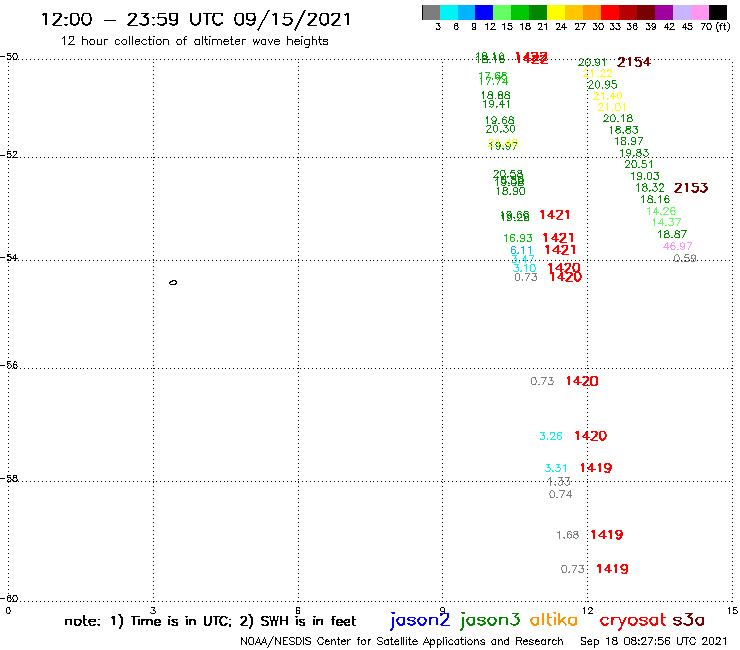Select the green value 19.41
Viewport: 740px width, 650px height.
point(496,104)
